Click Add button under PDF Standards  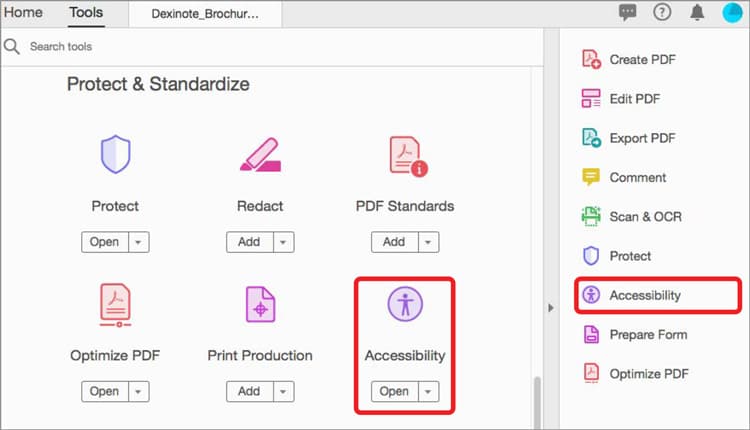[x=394, y=242]
